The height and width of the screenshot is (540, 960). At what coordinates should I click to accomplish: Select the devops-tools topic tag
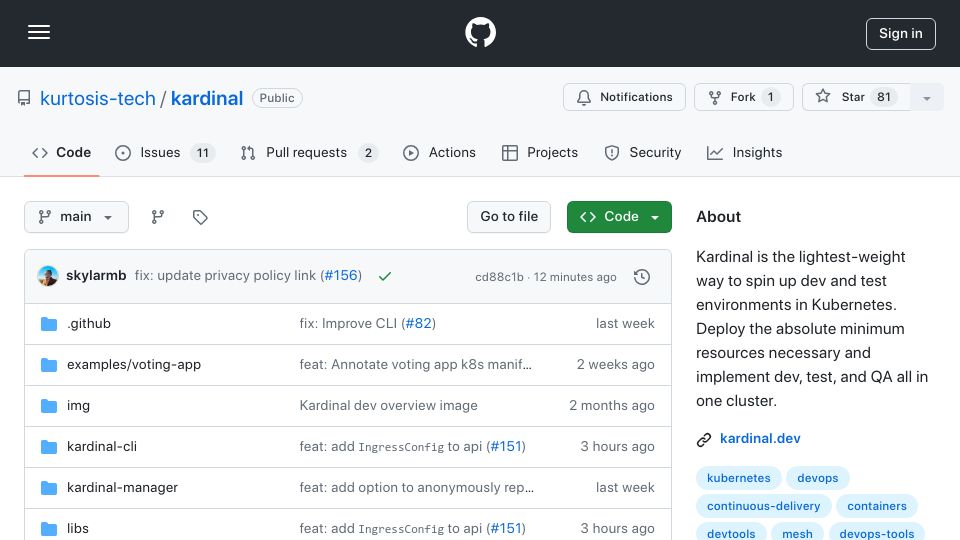point(877,533)
